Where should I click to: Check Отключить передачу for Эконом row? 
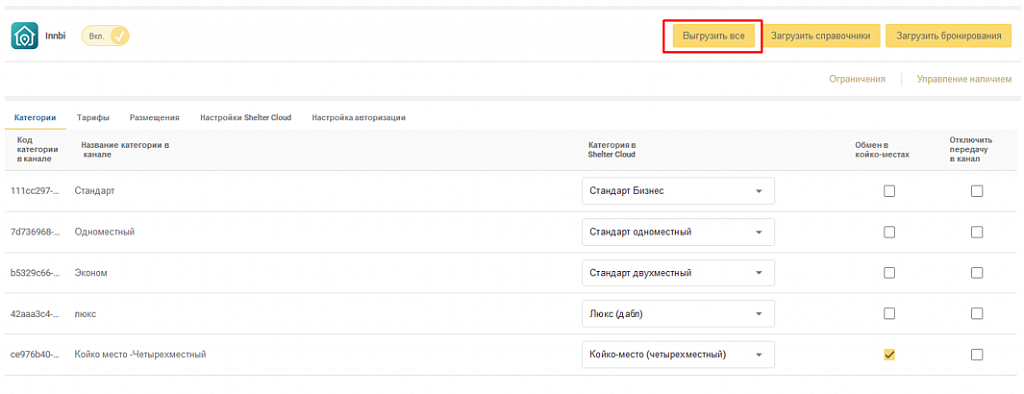coord(976,273)
